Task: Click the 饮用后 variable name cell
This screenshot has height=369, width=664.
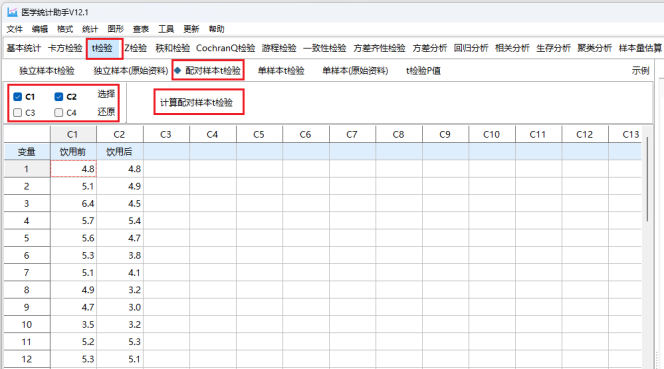Action: (x=120, y=152)
